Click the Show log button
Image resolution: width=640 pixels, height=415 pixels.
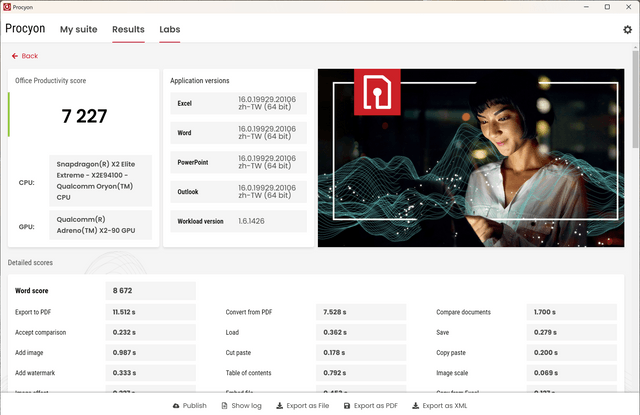(241, 406)
